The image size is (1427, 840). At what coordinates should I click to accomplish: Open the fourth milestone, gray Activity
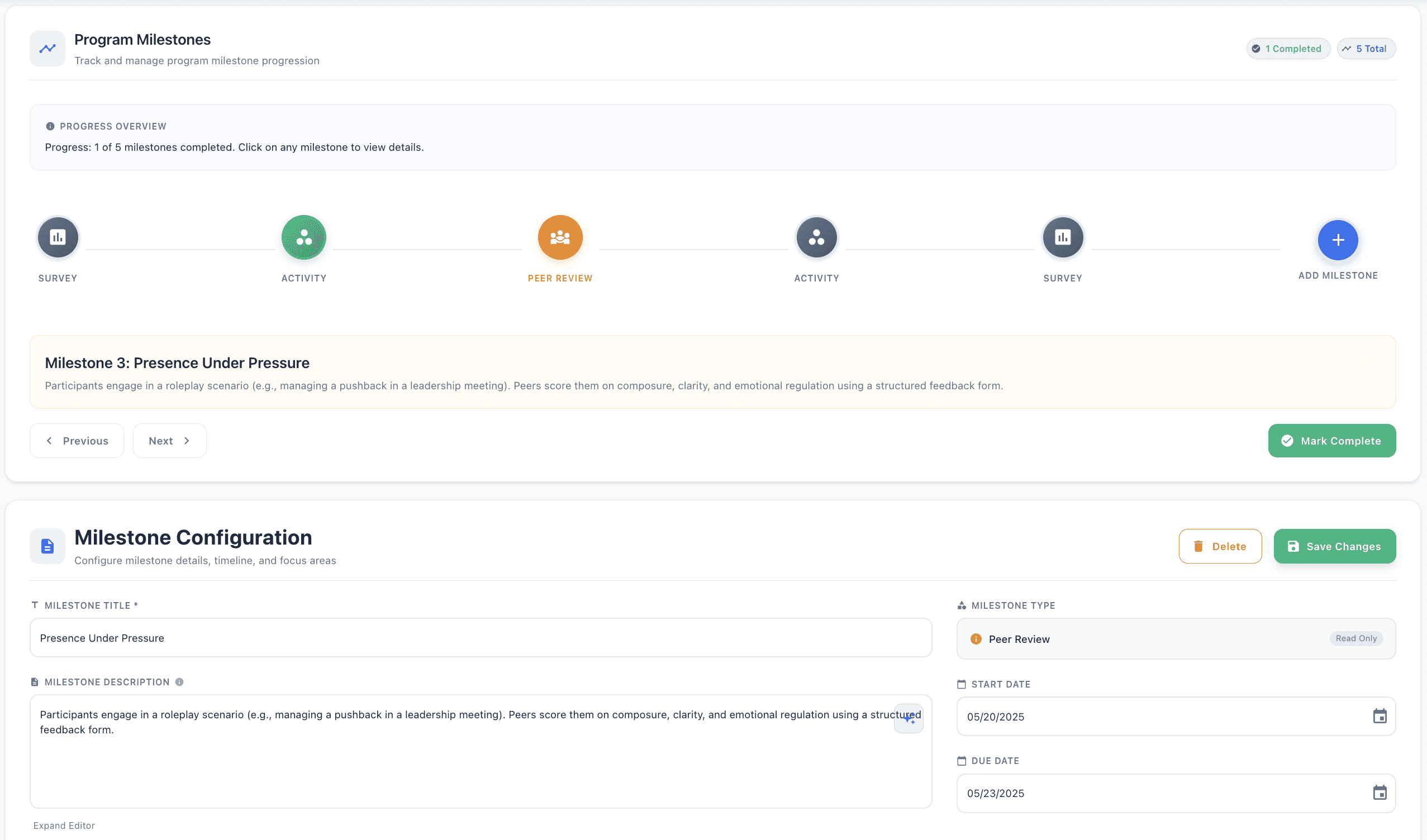pyautogui.click(x=816, y=237)
